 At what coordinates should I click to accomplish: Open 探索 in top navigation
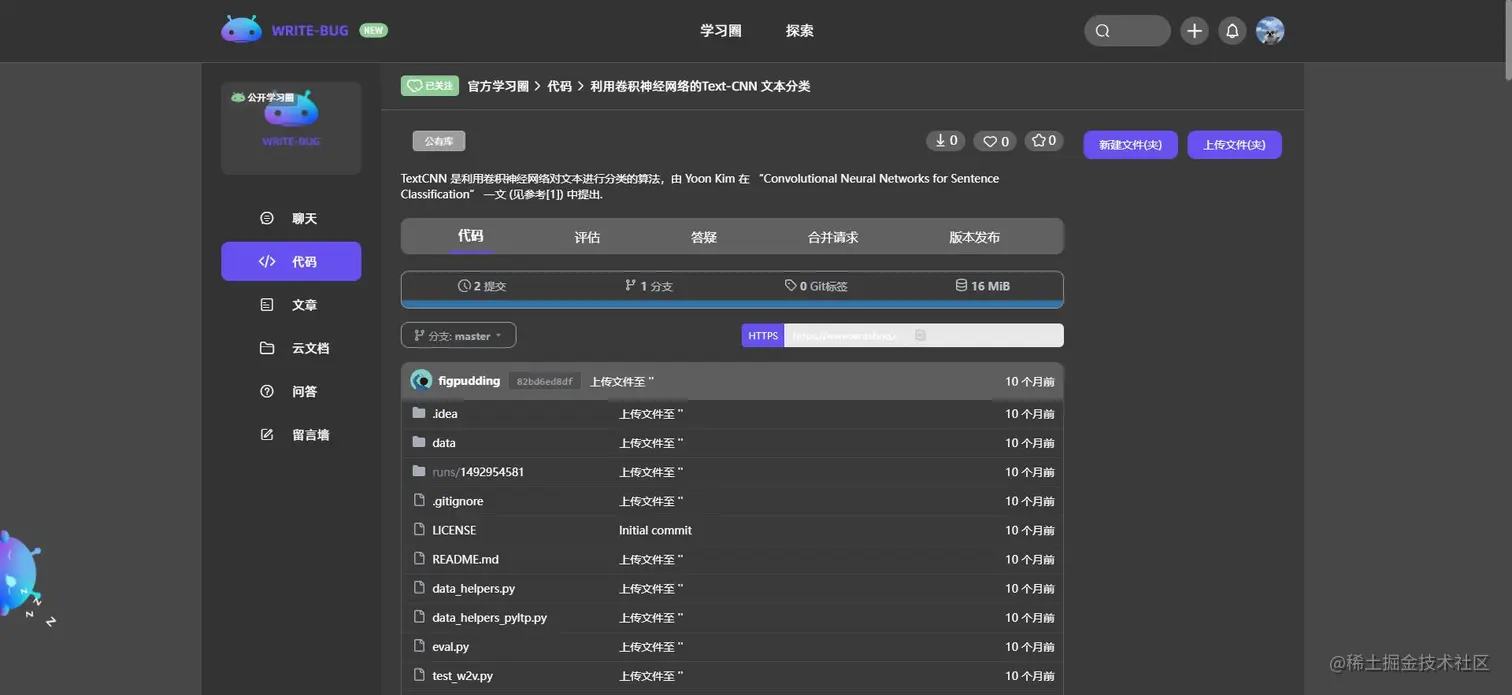pyautogui.click(x=800, y=31)
